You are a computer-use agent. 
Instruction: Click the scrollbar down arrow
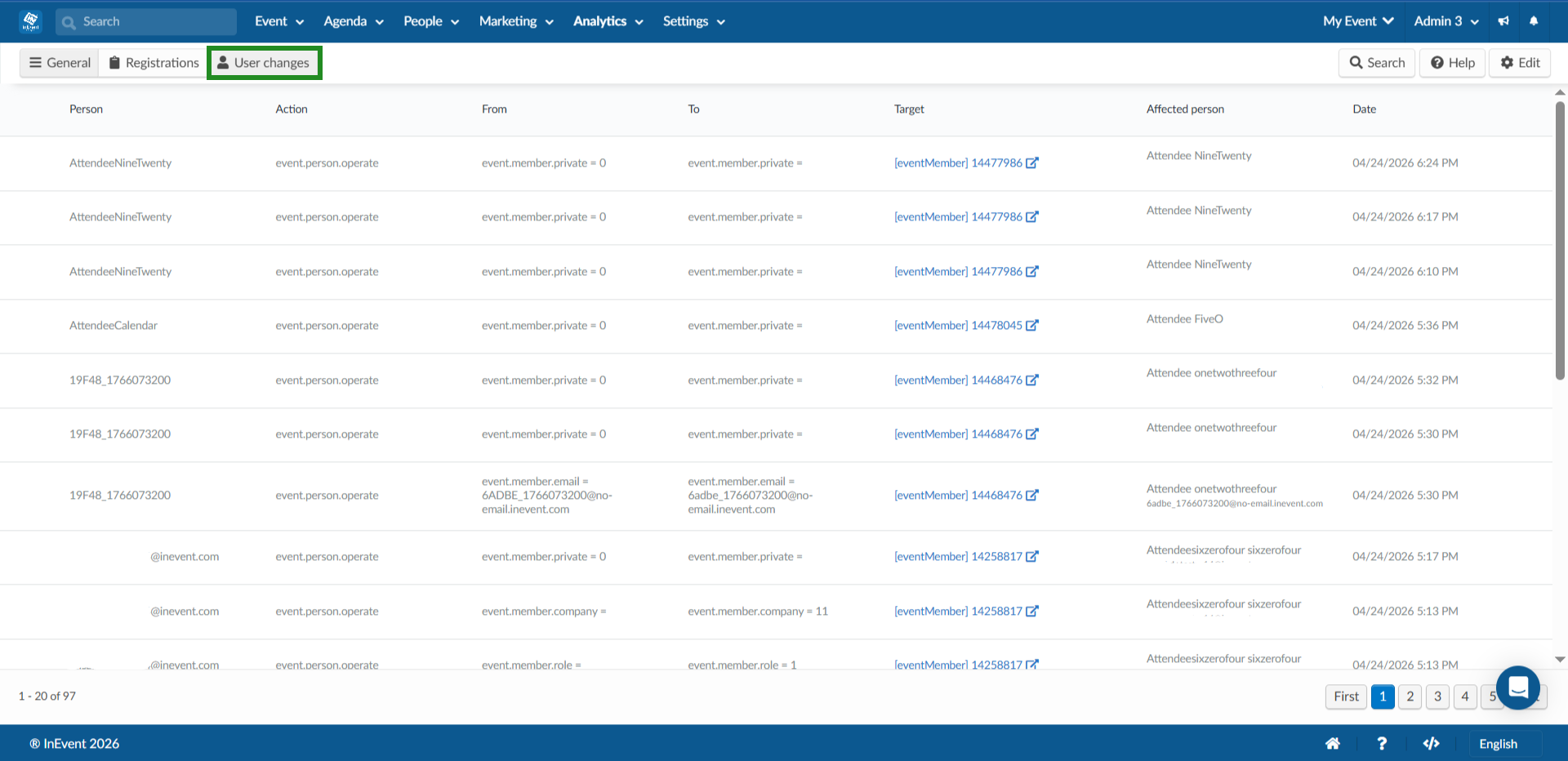(x=1560, y=659)
